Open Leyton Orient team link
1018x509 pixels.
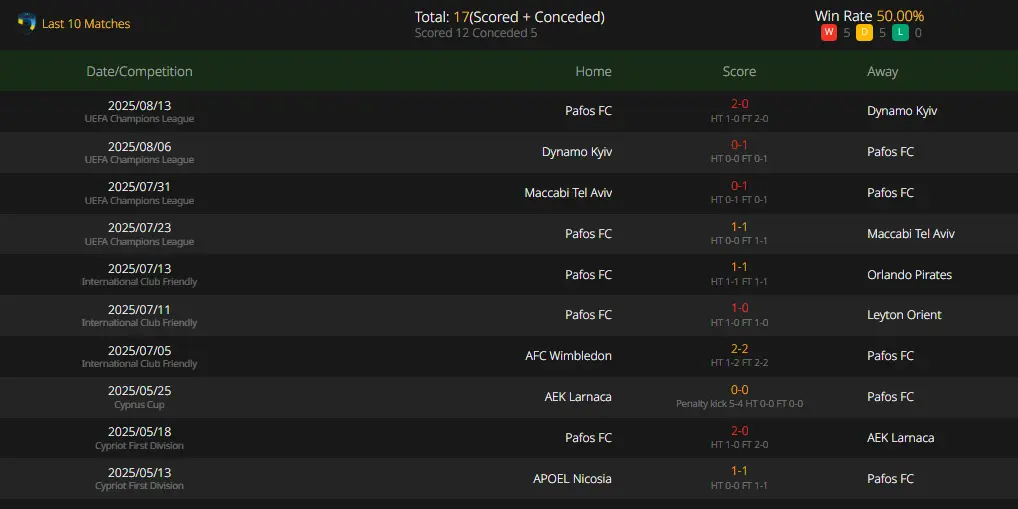904,315
